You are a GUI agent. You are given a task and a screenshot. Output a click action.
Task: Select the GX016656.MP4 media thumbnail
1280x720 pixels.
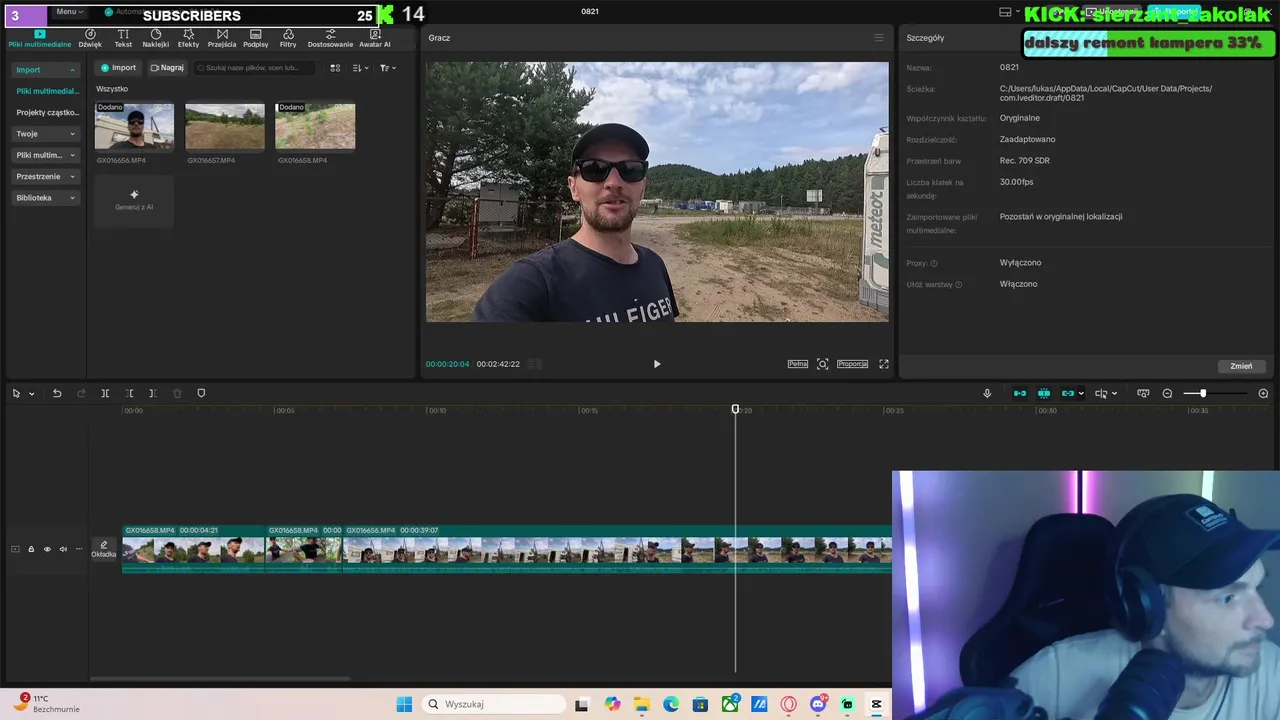134,126
